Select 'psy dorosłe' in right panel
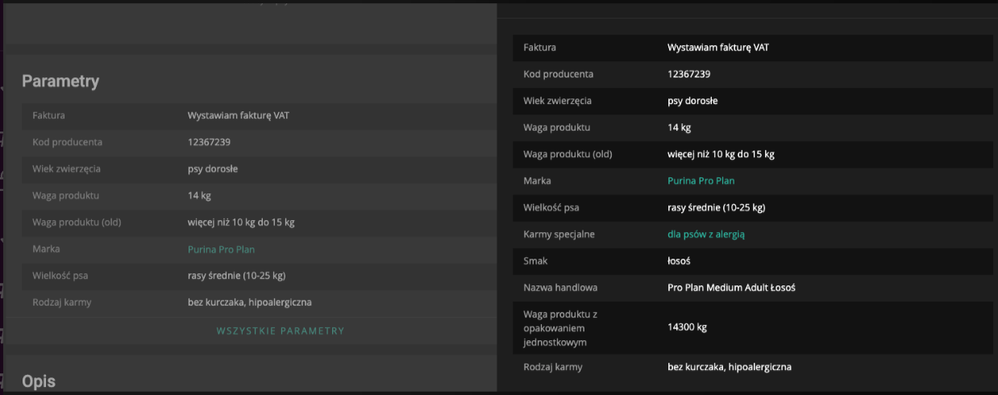 (x=692, y=100)
